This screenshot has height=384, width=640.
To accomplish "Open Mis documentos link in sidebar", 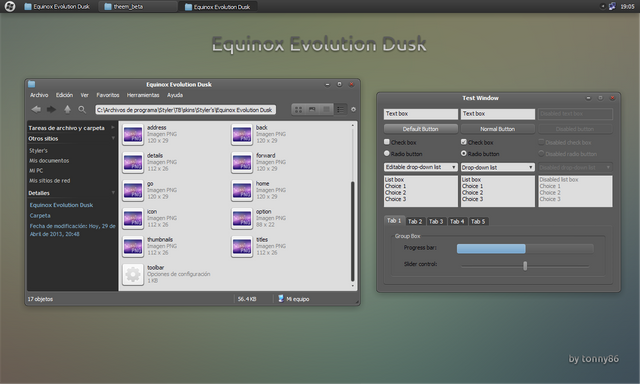I will point(49,160).
